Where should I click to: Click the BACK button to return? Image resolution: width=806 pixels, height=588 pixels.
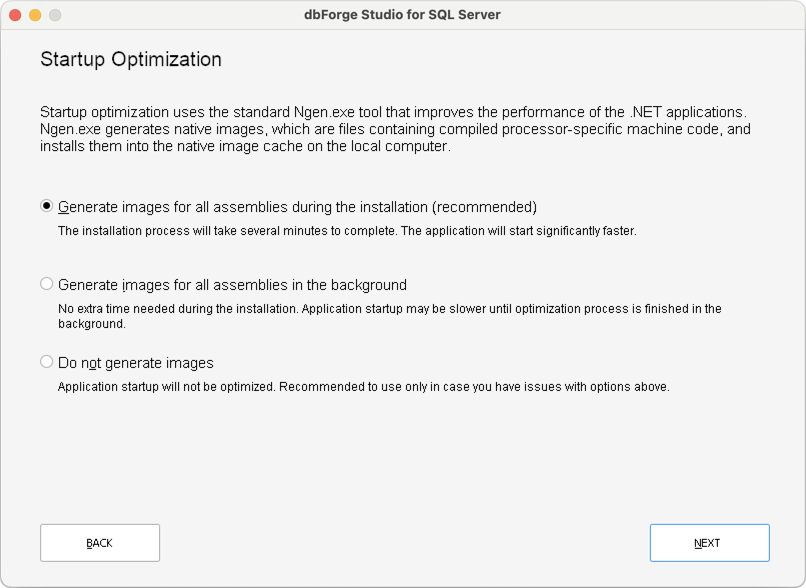99,542
